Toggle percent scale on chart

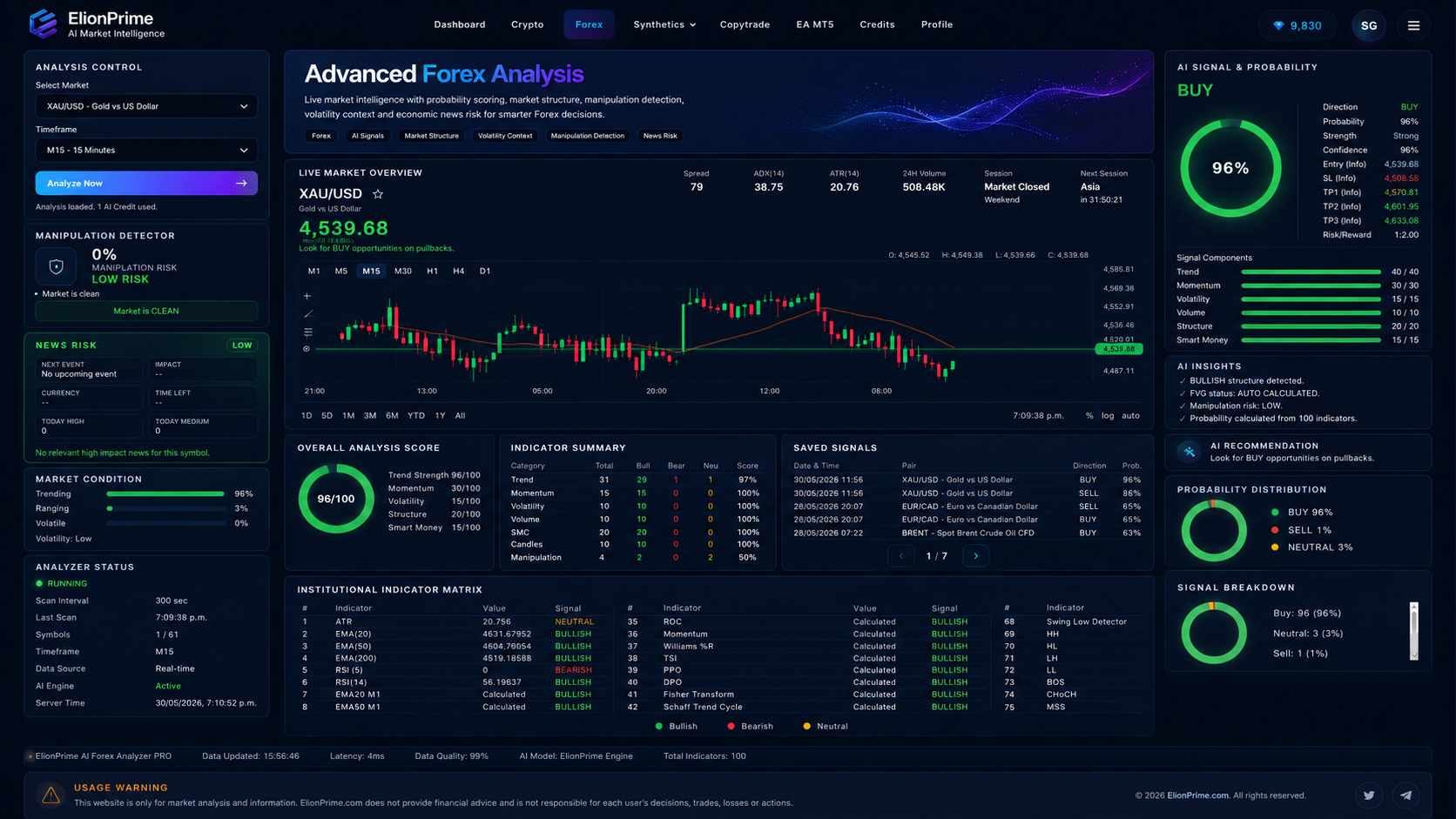(x=1089, y=416)
